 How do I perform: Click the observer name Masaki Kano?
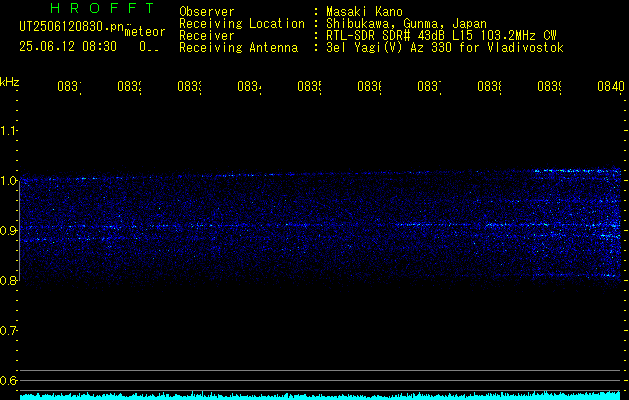364,12
